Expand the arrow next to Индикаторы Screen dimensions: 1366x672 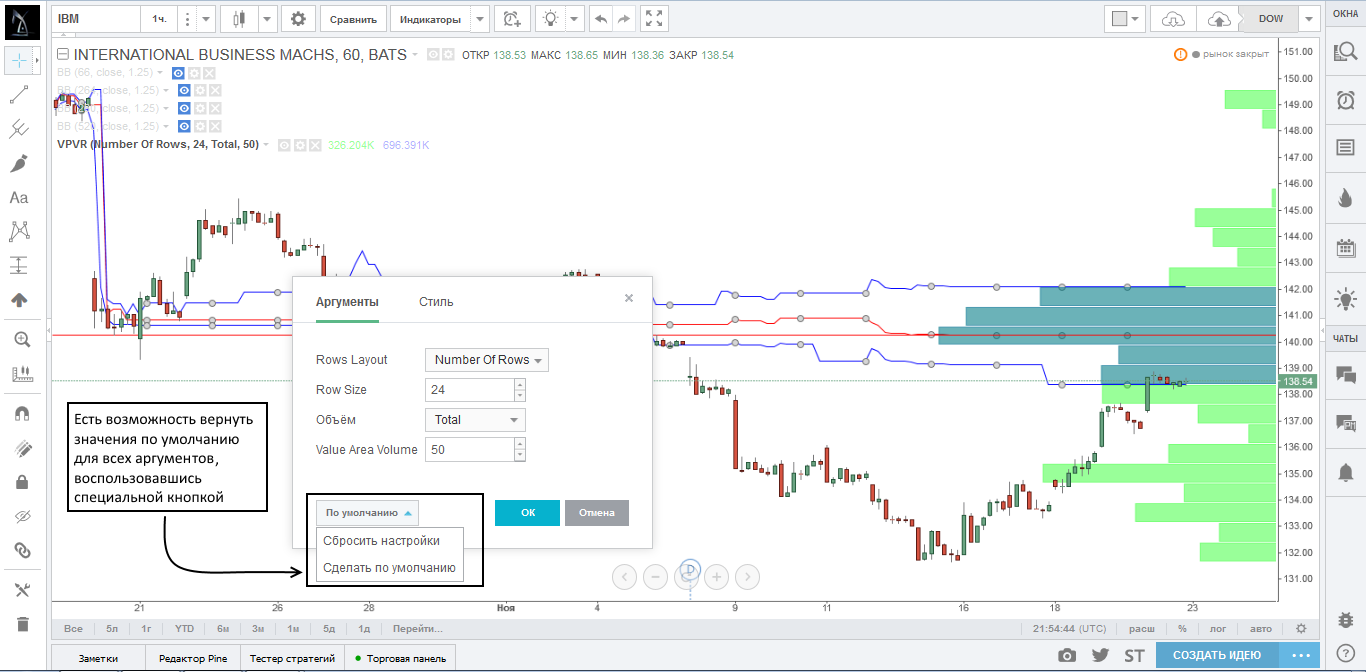click(x=480, y=19)
